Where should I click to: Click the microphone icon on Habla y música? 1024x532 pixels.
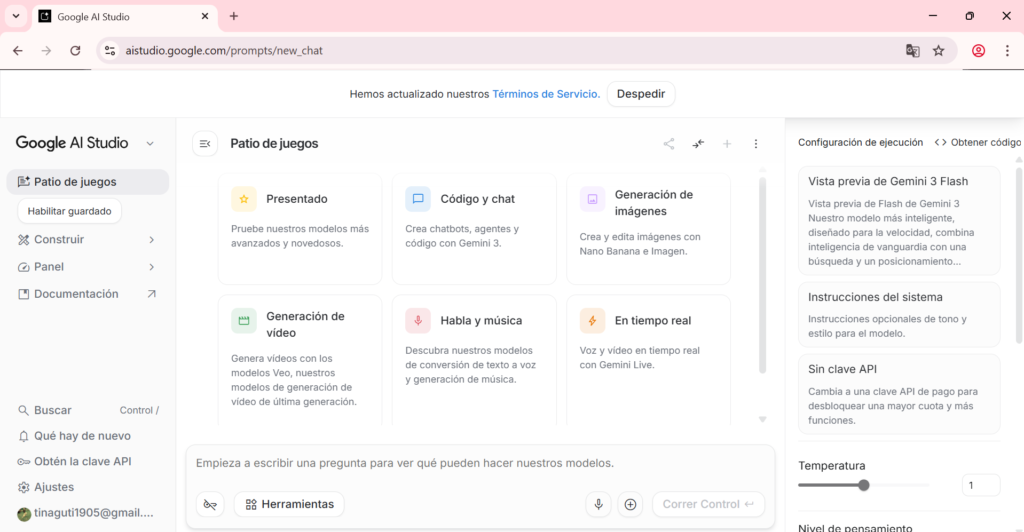pyautogui.click(x=418, y=321)
